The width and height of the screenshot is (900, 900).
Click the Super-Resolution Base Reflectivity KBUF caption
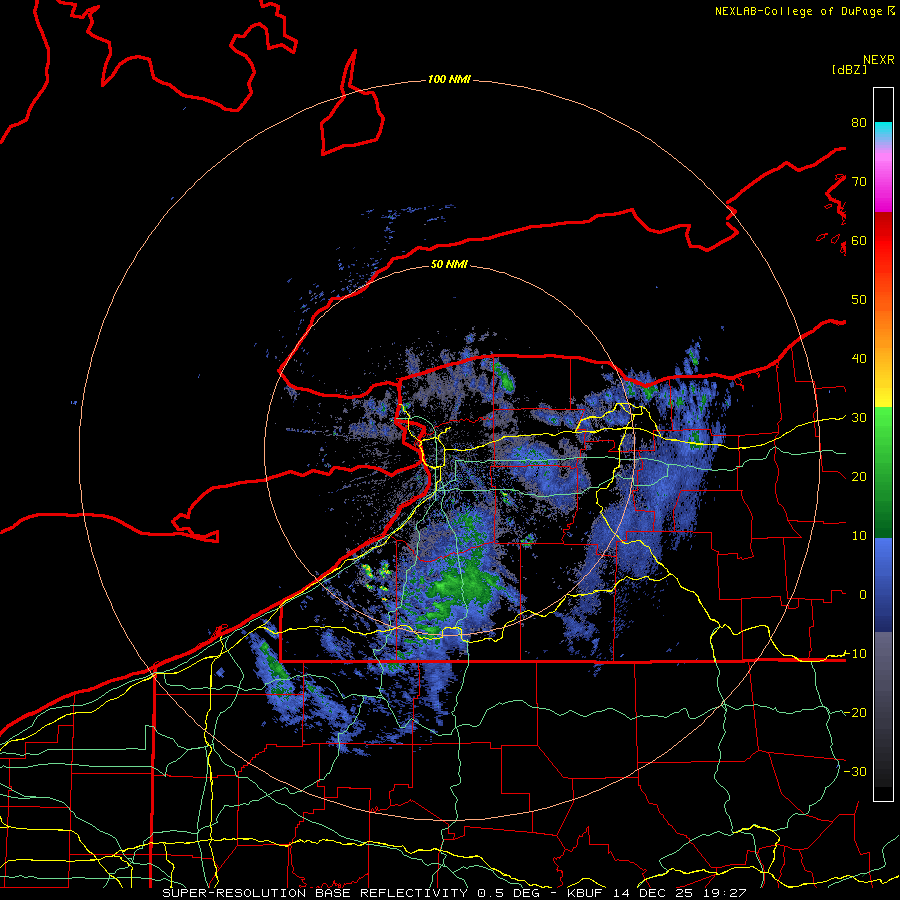454,893
